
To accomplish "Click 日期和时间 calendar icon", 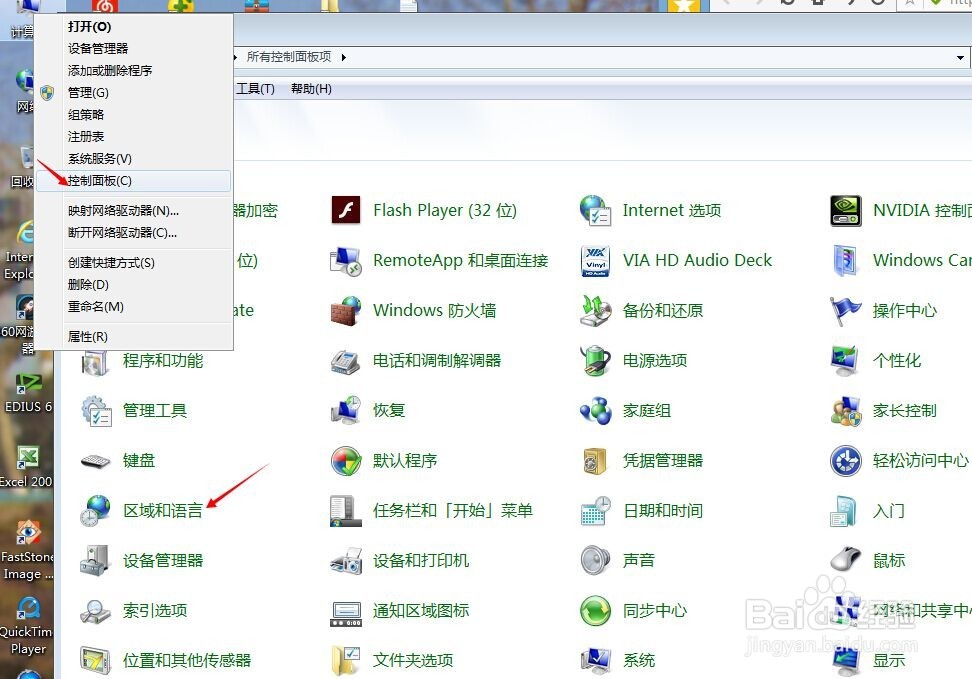I will pyautogui.click(x=595, y=511).
